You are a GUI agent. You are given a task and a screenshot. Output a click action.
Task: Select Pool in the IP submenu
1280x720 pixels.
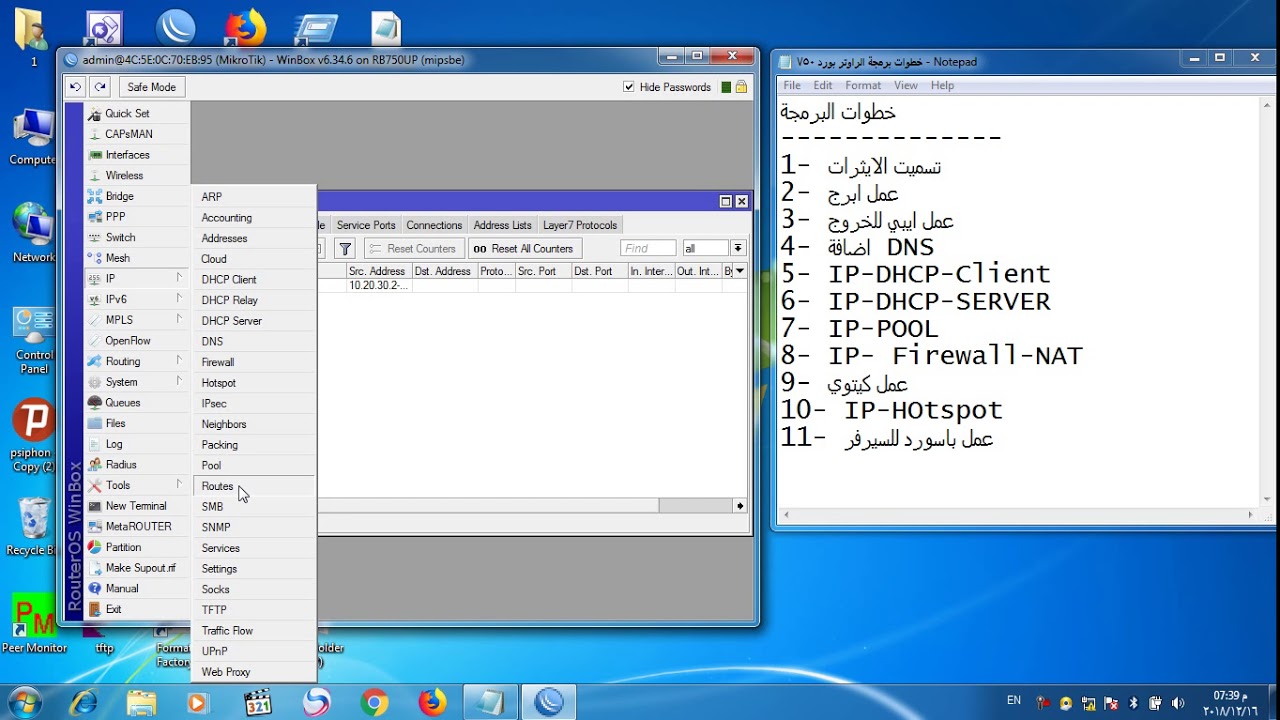tap(254, 466)
